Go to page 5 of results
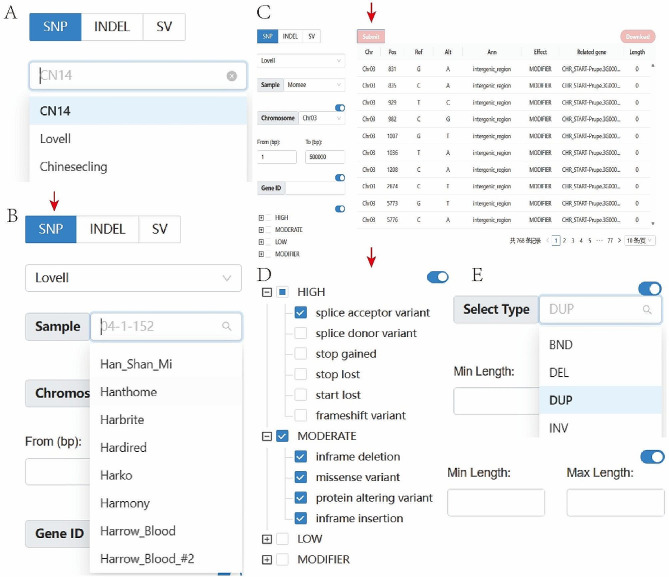Viewport: 669px width, 577px height. 590,241
